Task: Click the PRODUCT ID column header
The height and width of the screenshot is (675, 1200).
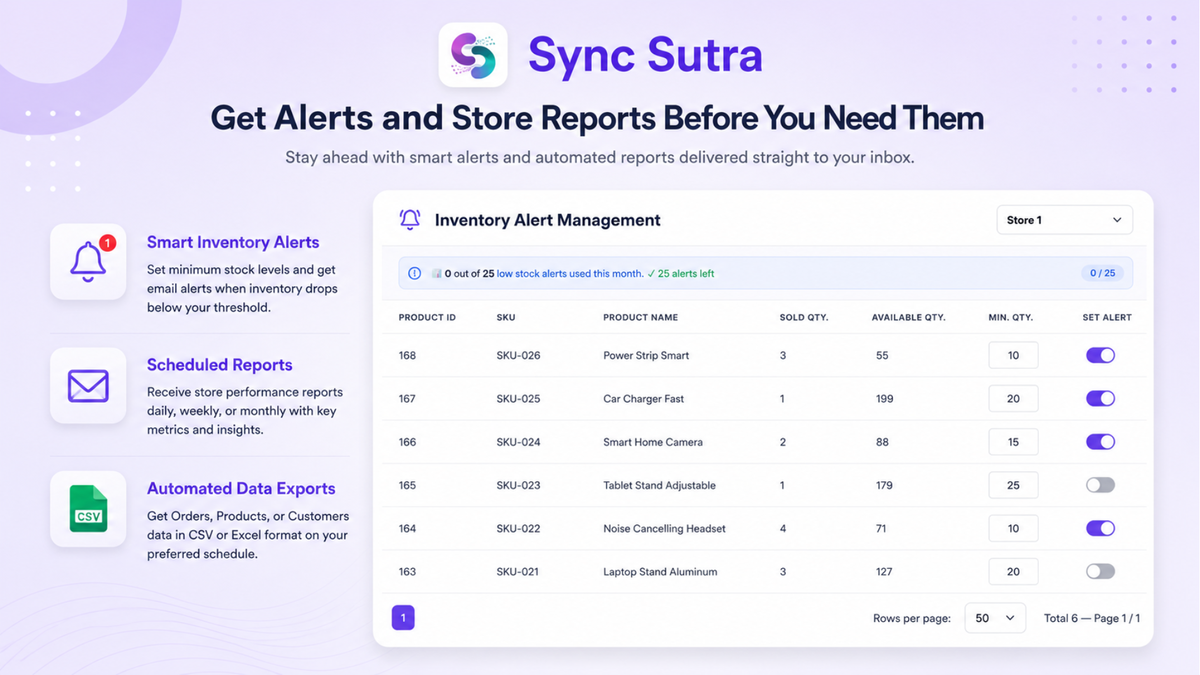Action: tap(427, 317)
